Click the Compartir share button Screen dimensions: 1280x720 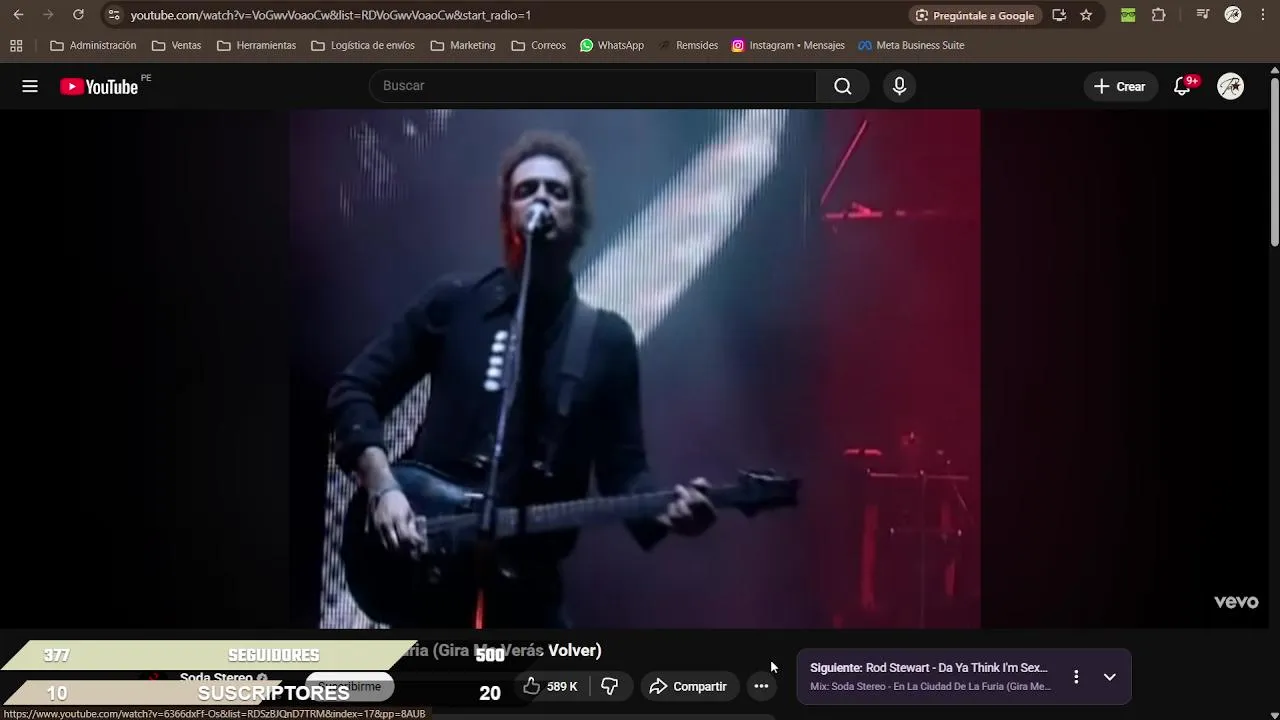[688, 686]
